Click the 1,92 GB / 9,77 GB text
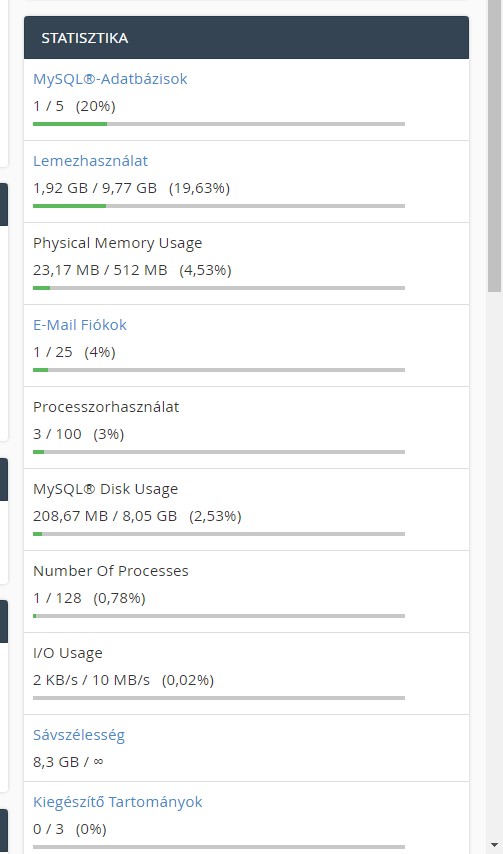 tap(95, 188)
